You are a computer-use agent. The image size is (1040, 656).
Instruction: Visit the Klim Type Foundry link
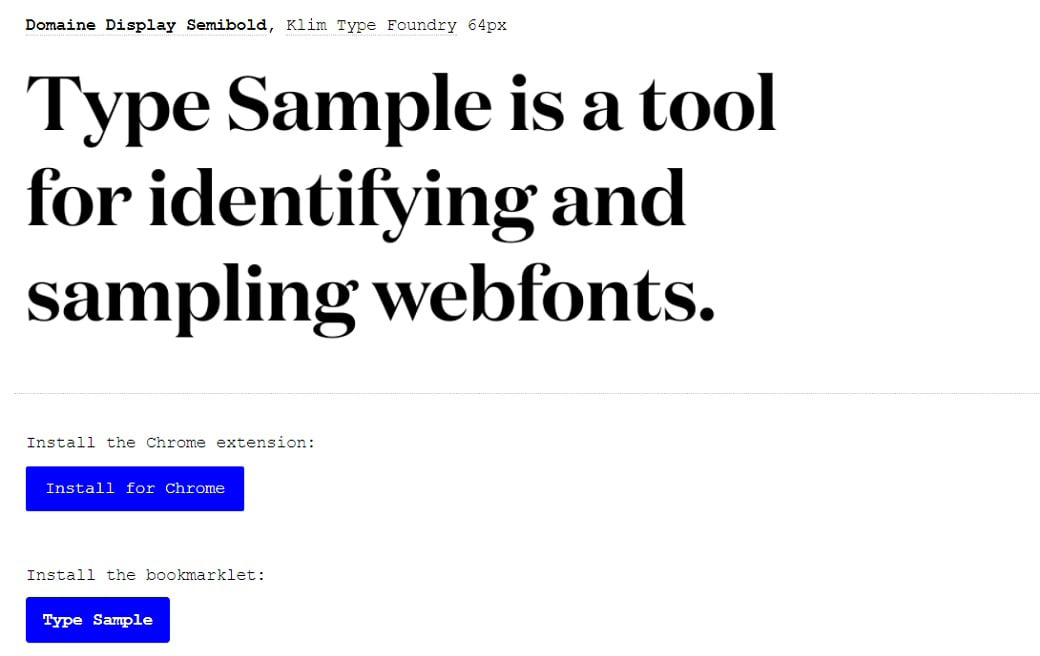click(371, 25)
